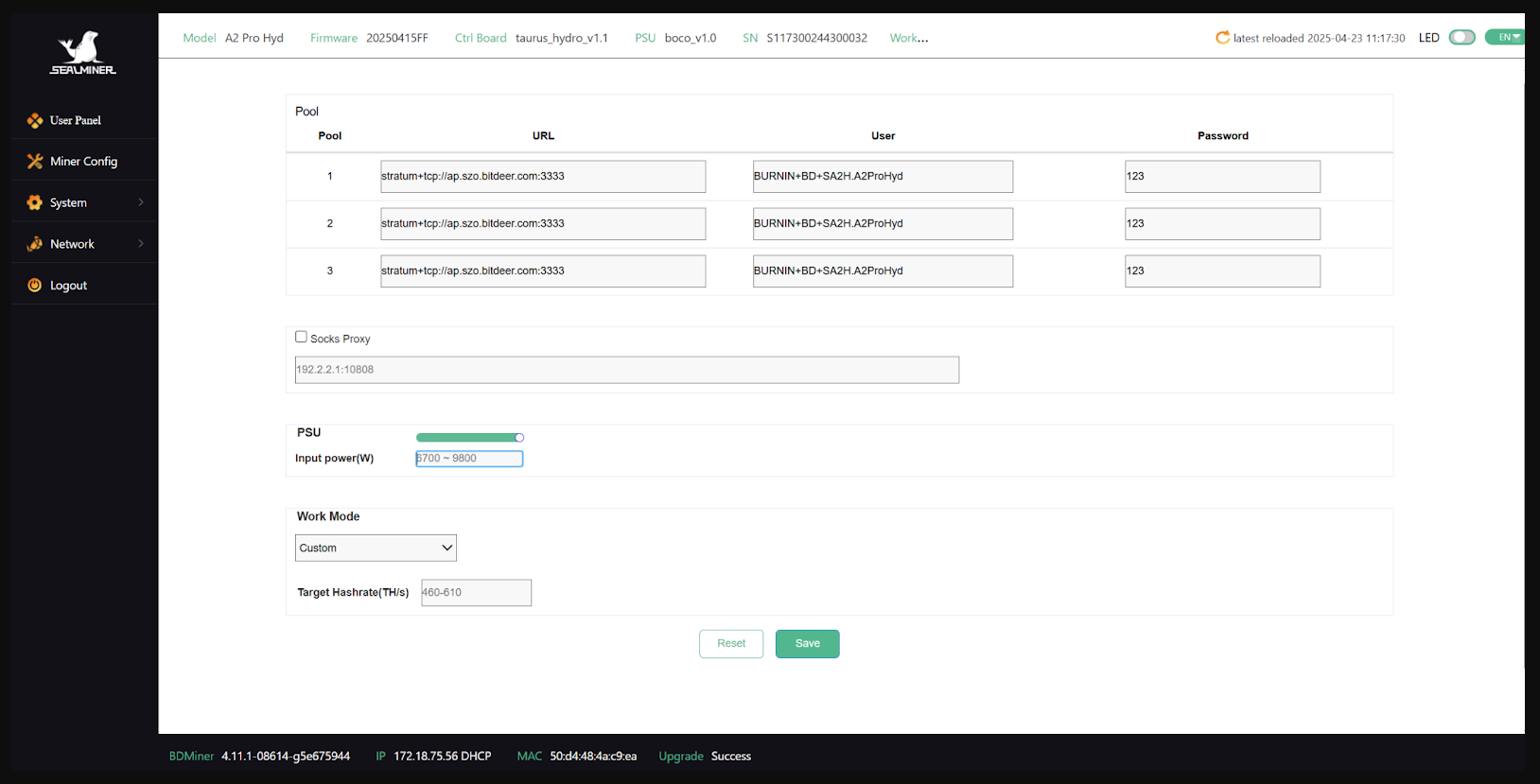
Task: Click Pool 2 Password field
Action: pos(1222,224)
